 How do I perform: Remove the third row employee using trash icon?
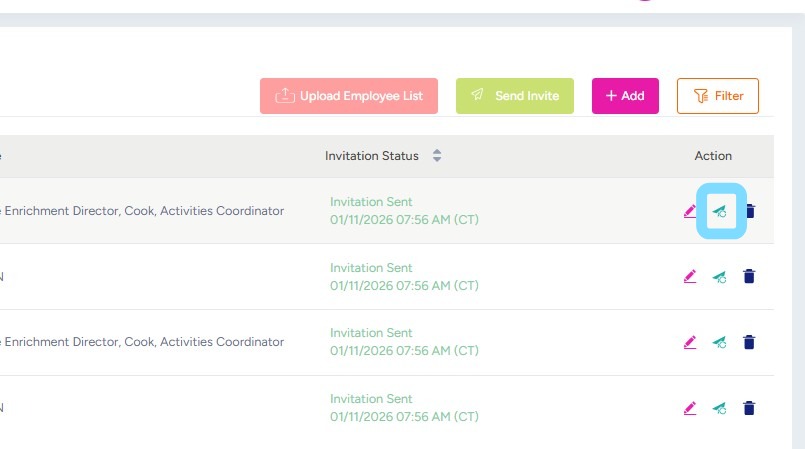pos(750,342)
